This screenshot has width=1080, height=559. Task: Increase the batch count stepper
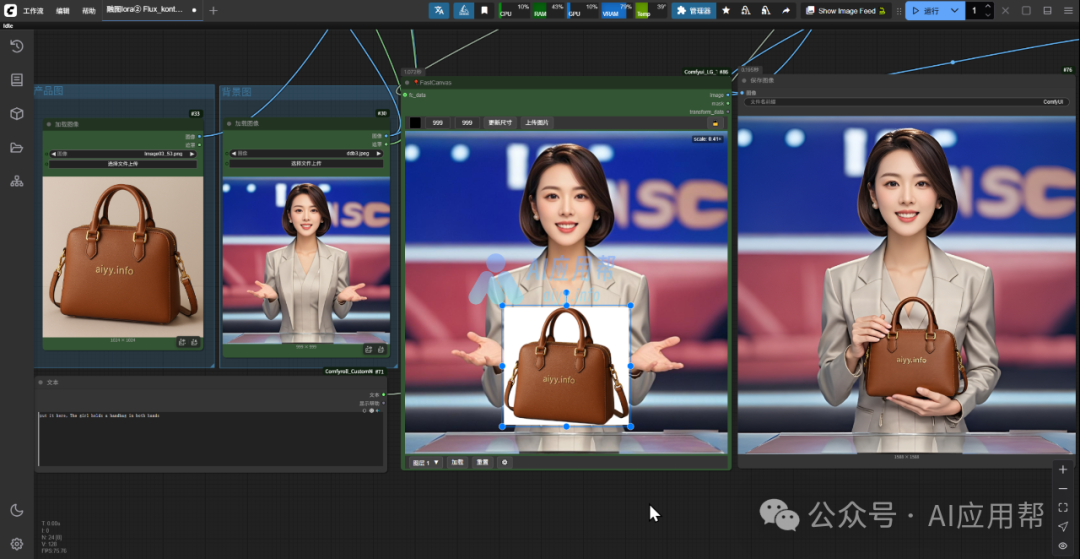(x=988, y=7)
